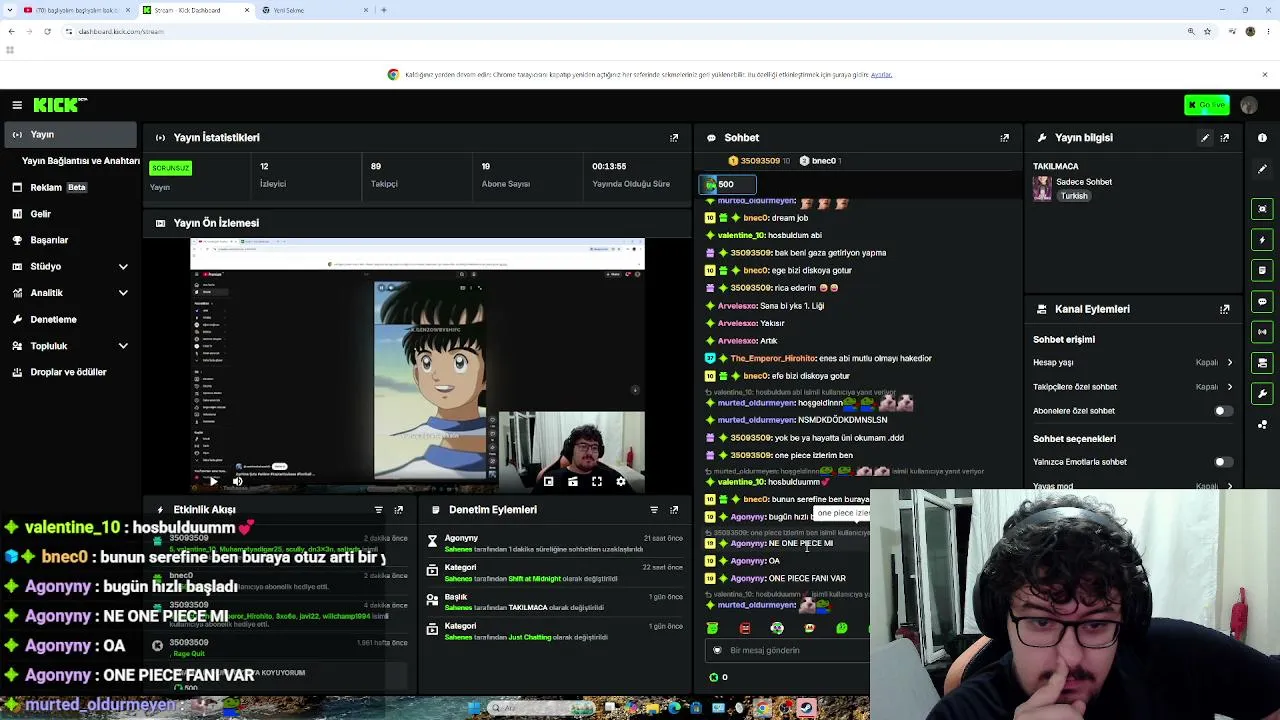The height and width of the screenshot is (720, 1280).
Task: Open stream preview settings gear
Action: (621, 481)
